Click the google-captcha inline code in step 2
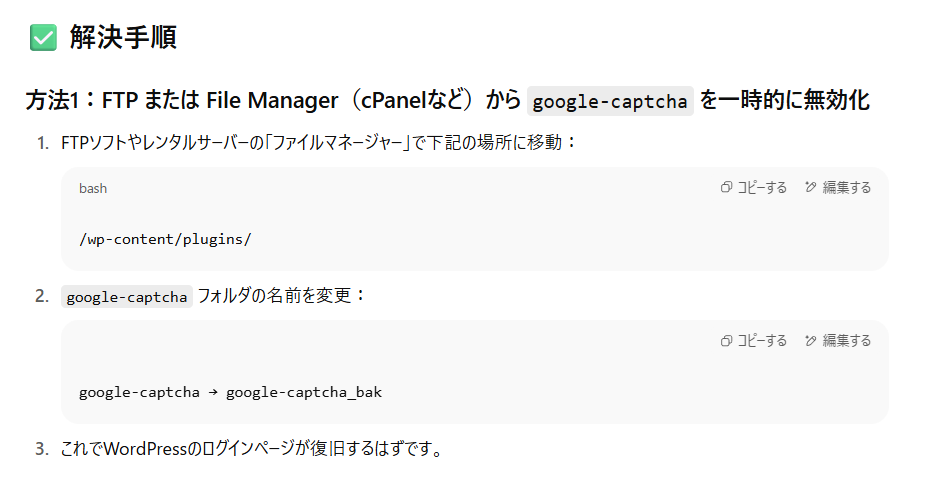 [127, 296]
